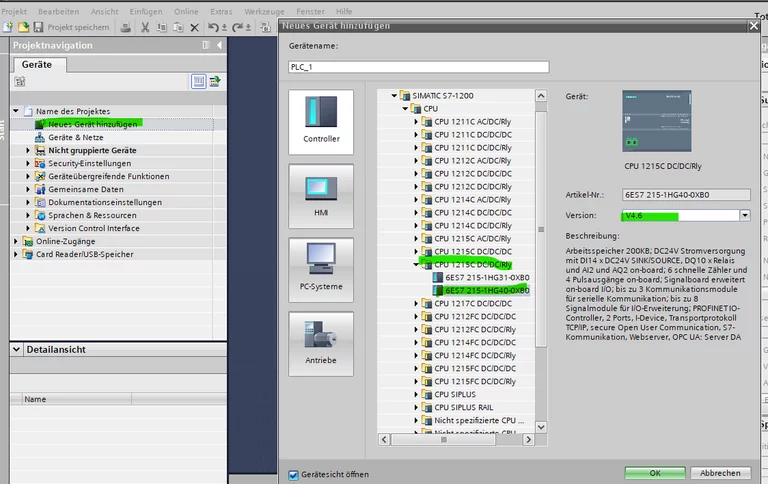
Task: Click the device list view icon in Projektnavigation
Action: [x=198, y=81]
